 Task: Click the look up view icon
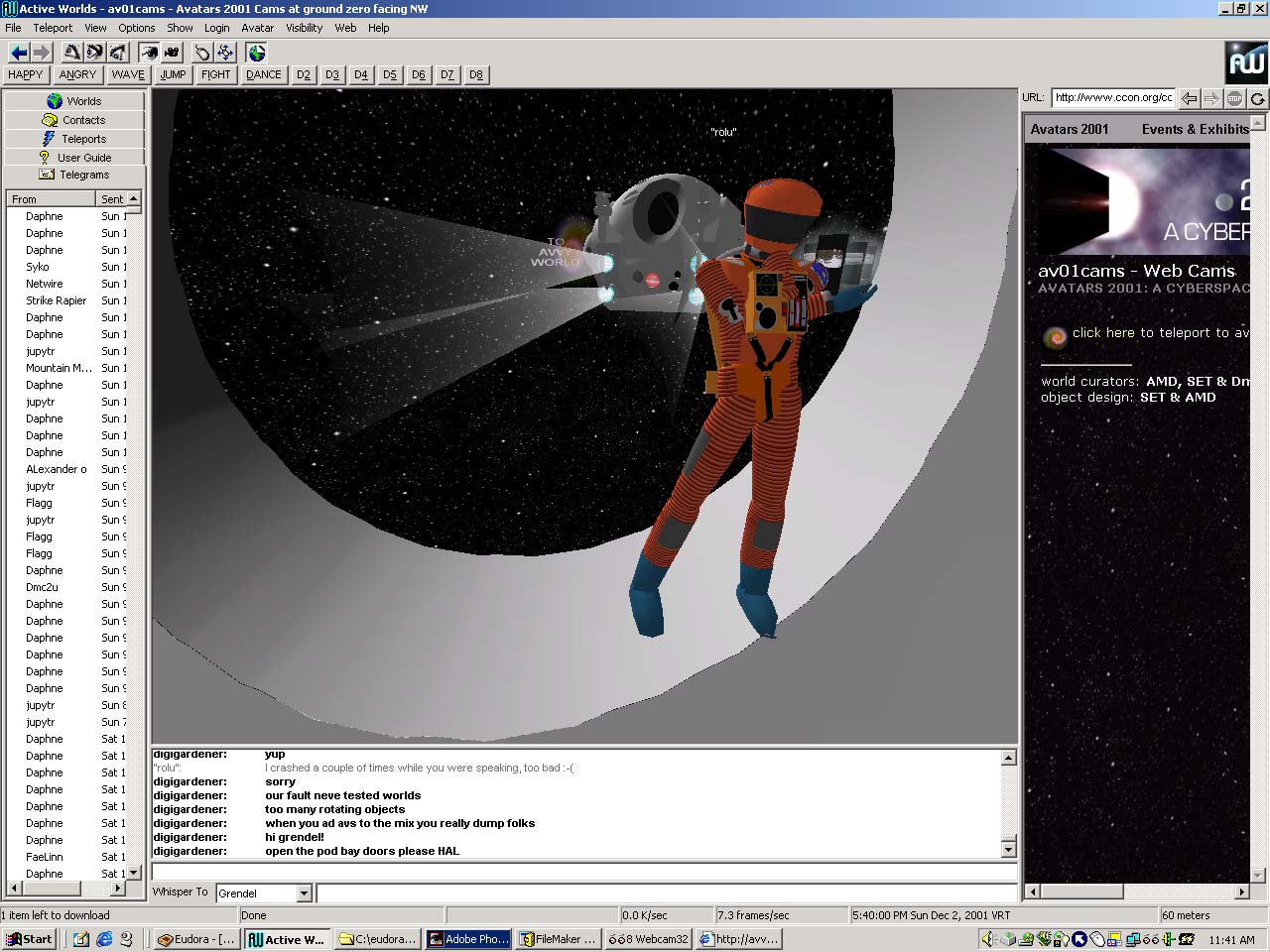click(72, 53)
